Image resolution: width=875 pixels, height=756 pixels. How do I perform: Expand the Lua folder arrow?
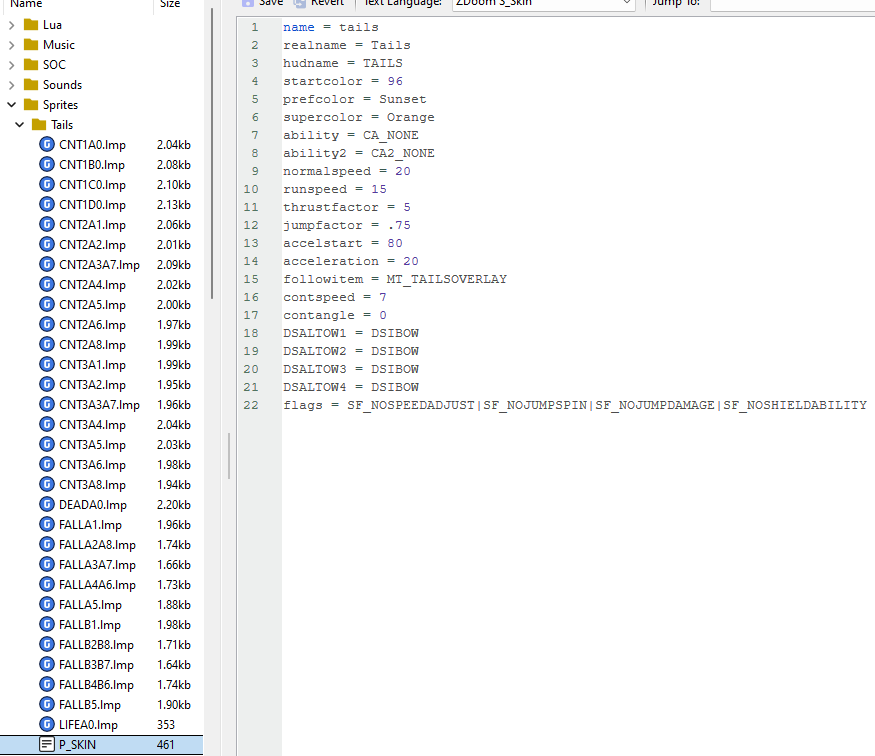tap(11, 25)
